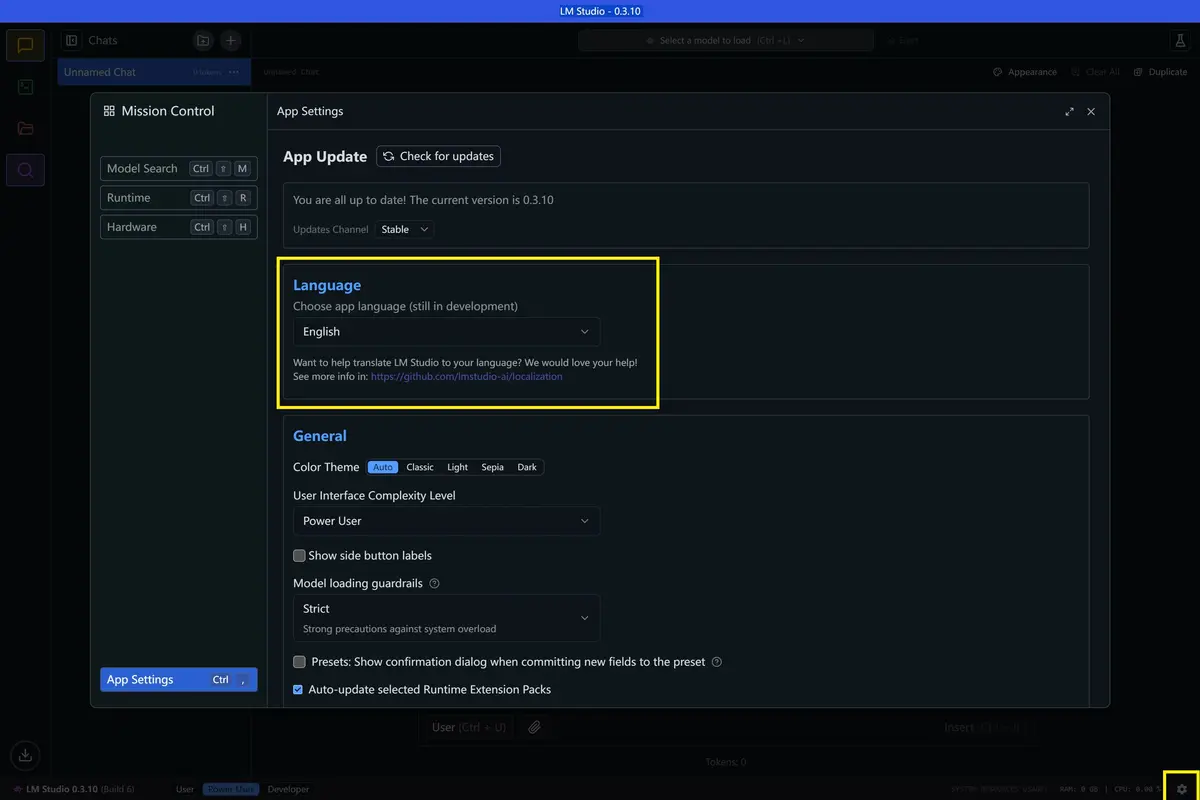Open the Updates Channel Stable dropdown

pyautogui.click(x=405, y=229)
